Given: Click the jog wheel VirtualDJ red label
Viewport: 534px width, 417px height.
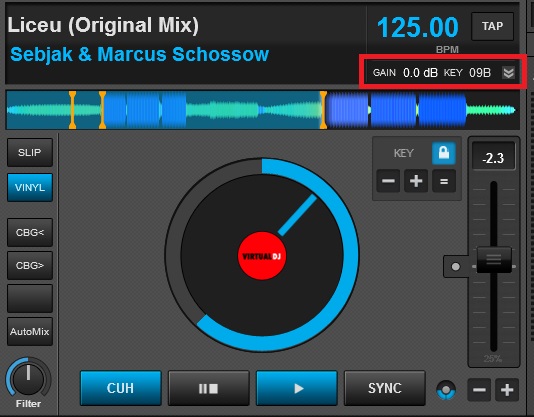Looking at the screenshot, I should [262, 256].
